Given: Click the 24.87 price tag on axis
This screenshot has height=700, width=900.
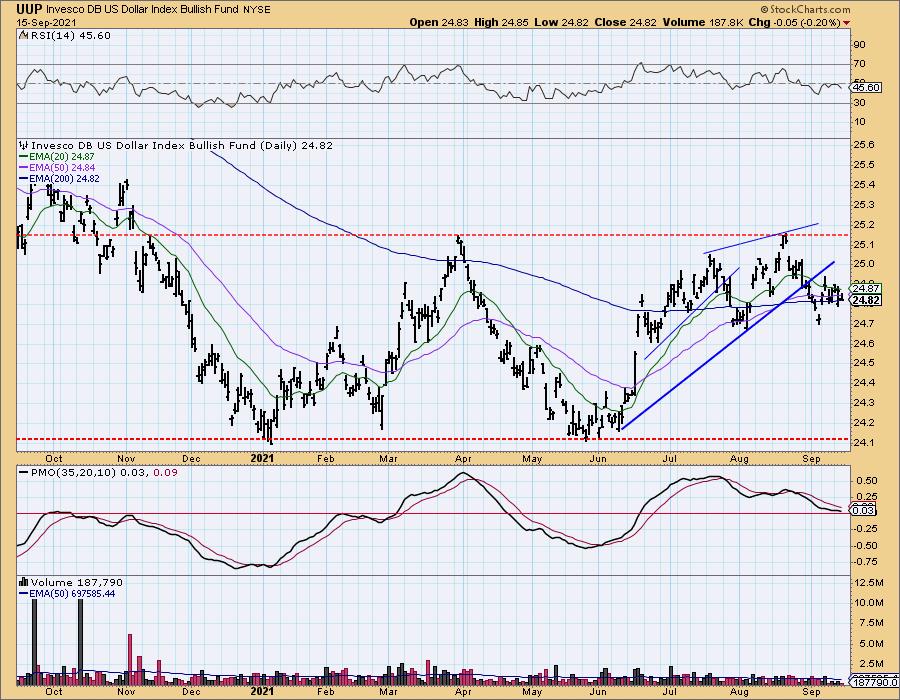Looking at the screenshot, I should click(866, 289).
